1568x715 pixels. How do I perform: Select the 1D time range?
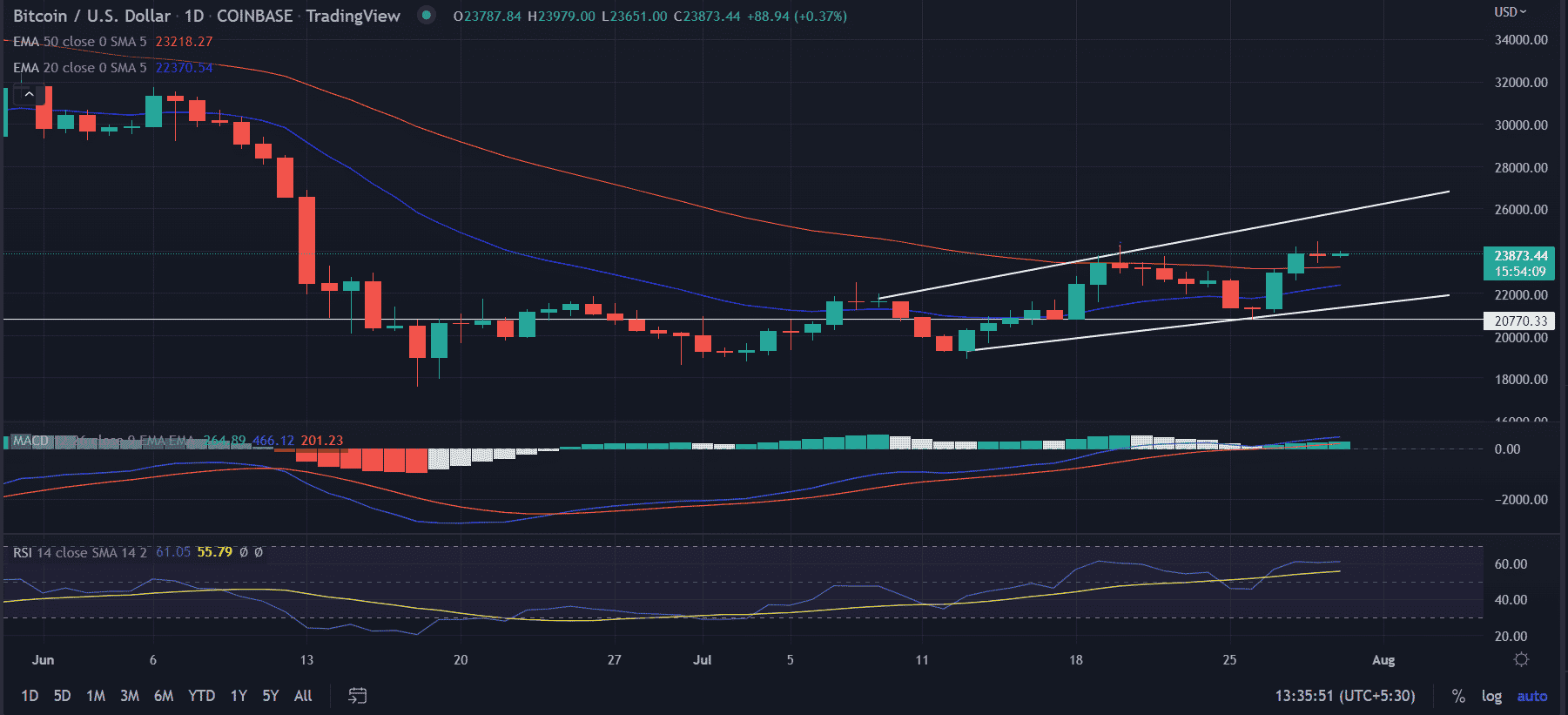[x=30, y=696]
